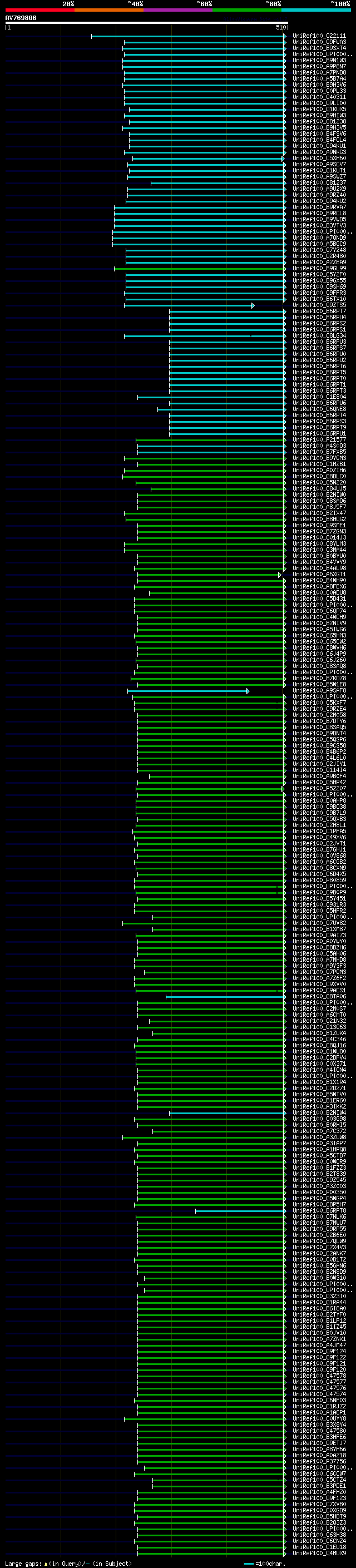
Task: Click the orange ~40% identity legend bar
Action: [x=109, y=10]
